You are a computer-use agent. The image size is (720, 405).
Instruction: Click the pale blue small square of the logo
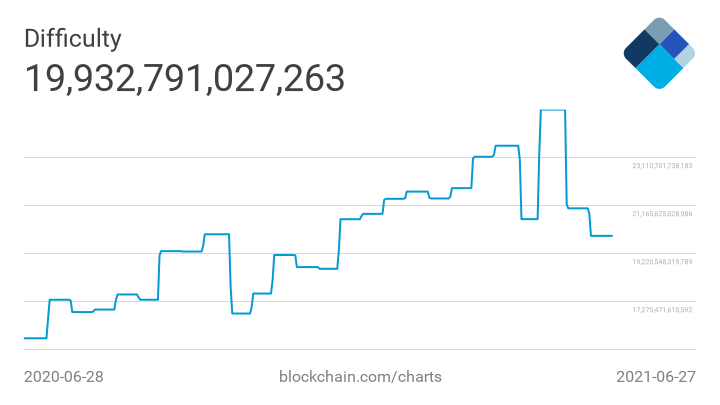[x=685, y=56]
